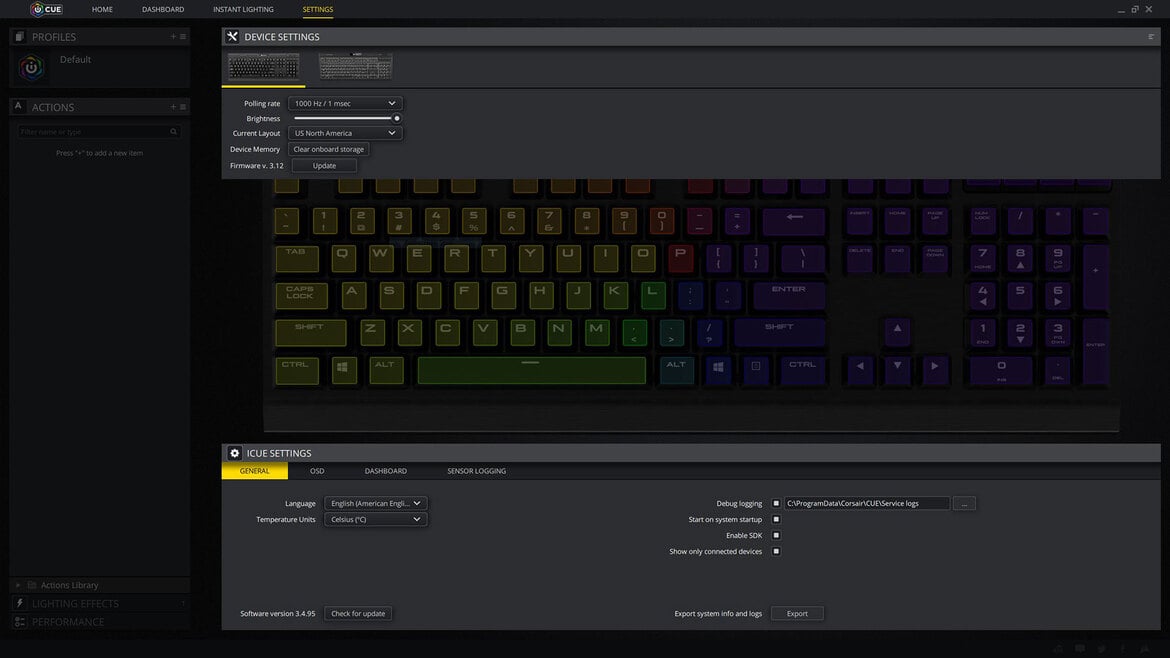1170x658 pixels.
Task: Click the debug log path field
Action: click(866, 504)
